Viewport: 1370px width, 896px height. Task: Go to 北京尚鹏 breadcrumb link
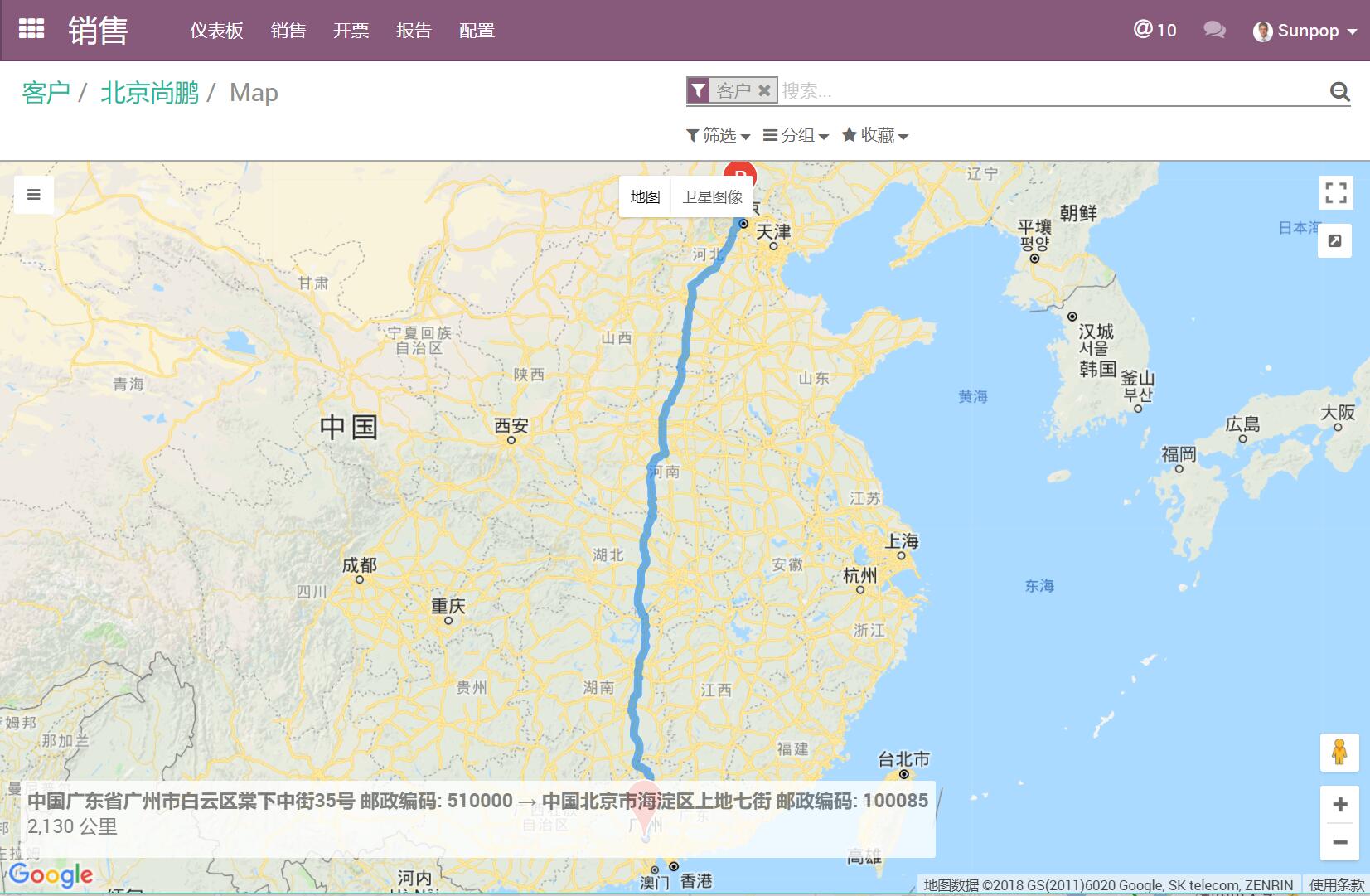tap(150, 93)
